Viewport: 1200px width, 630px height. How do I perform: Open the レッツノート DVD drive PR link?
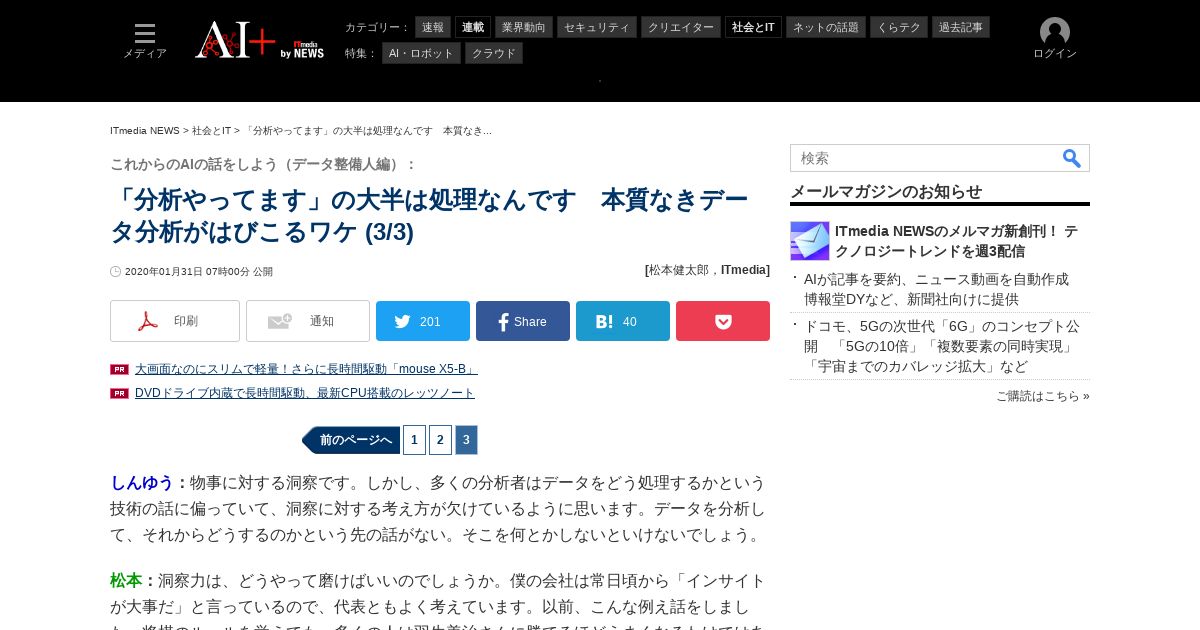305,393
